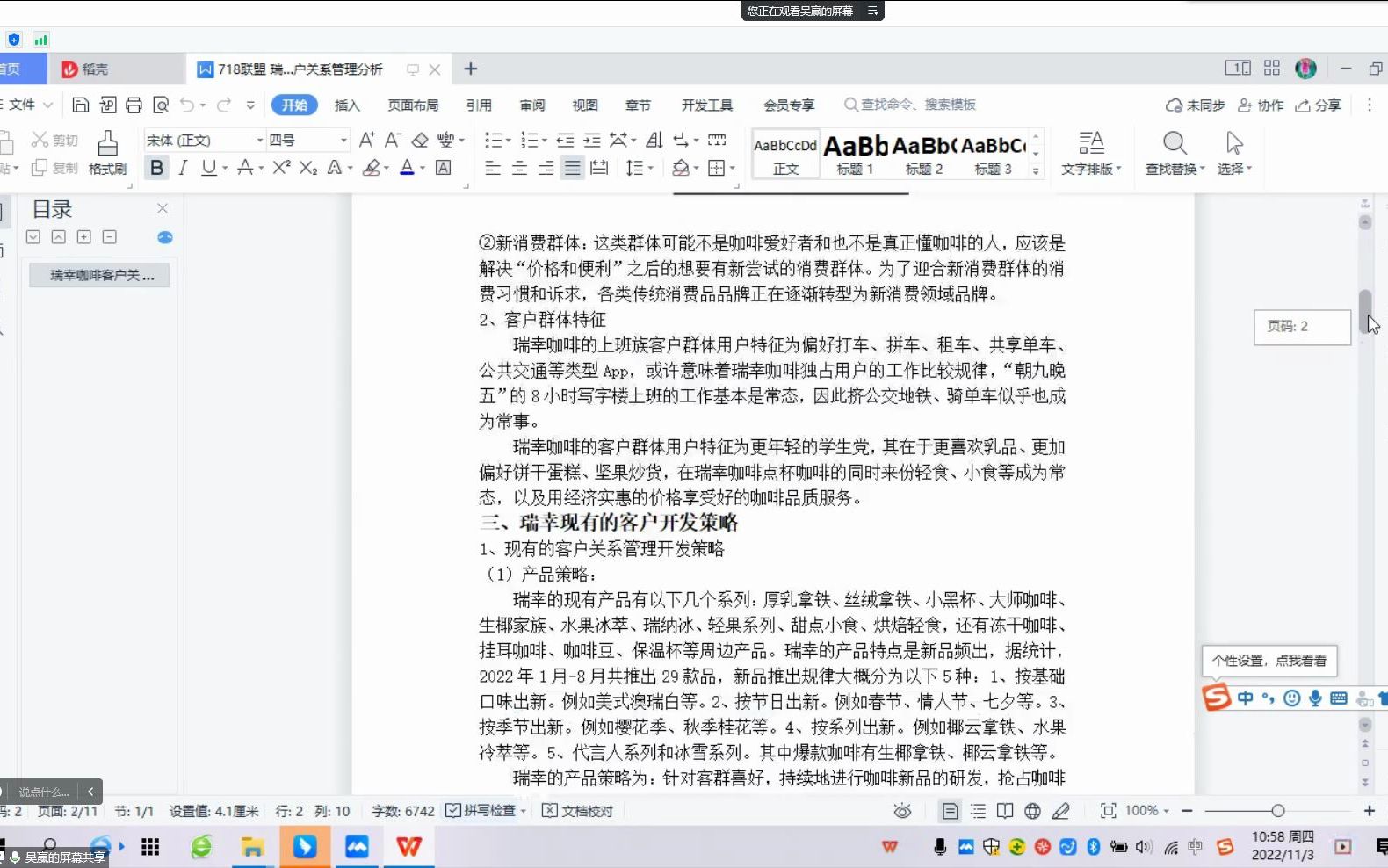
Task: Increase font size with A+ icon
Action: point(367,140)
